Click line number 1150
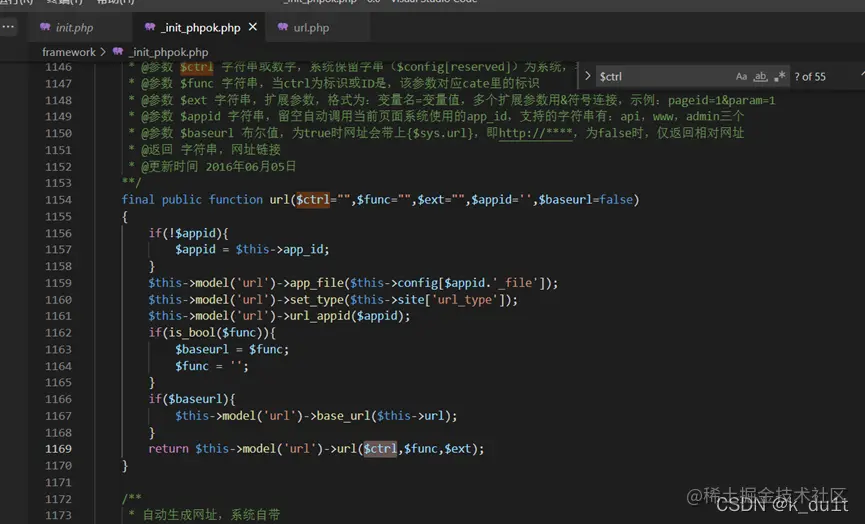This screenshot has height=524, width=865. point(58,133)
